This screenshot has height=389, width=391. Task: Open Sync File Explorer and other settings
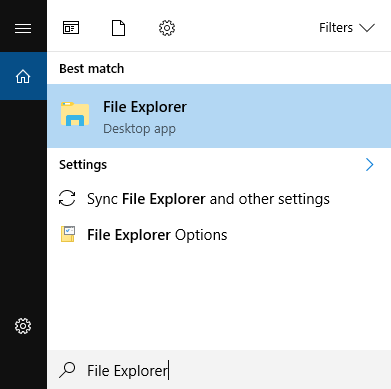pyautogui.click(x=219, y=199)
